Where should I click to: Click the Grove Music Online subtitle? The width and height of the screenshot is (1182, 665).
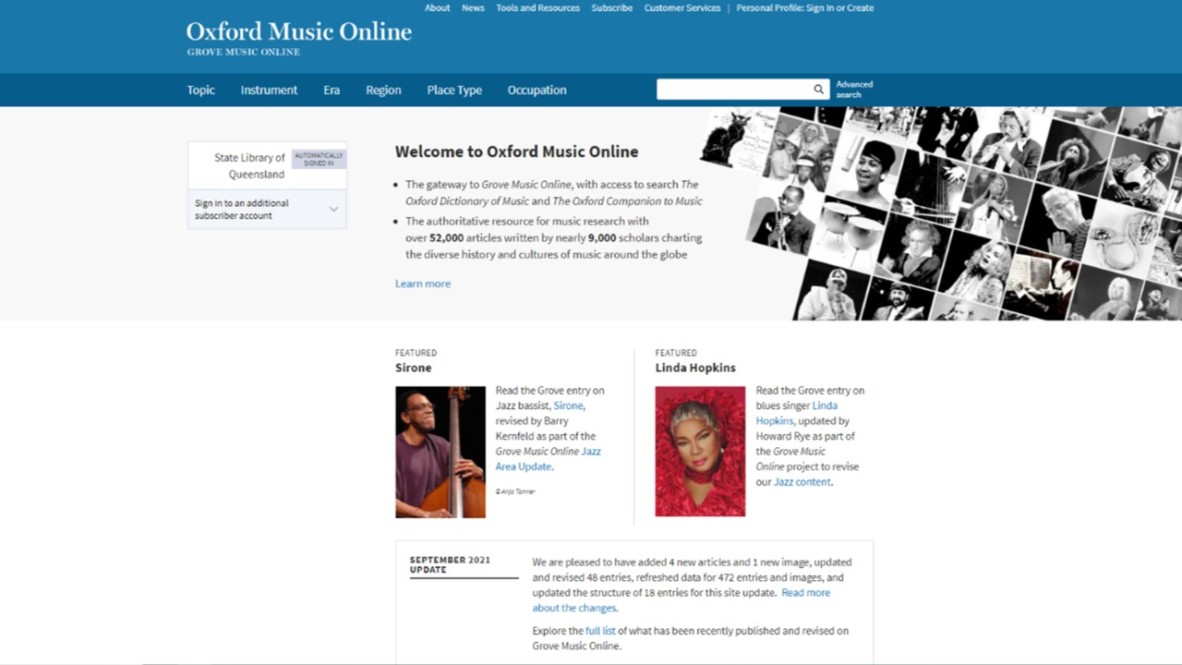point(243,52)
